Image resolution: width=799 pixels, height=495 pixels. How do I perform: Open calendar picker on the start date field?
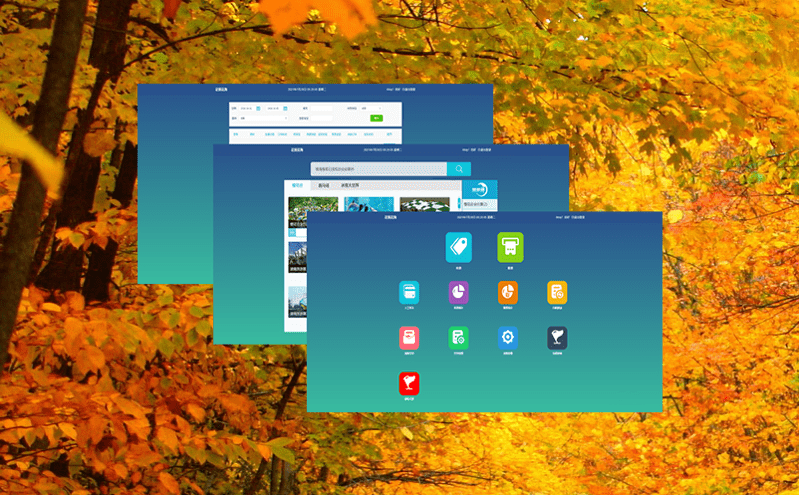(258, 108)
